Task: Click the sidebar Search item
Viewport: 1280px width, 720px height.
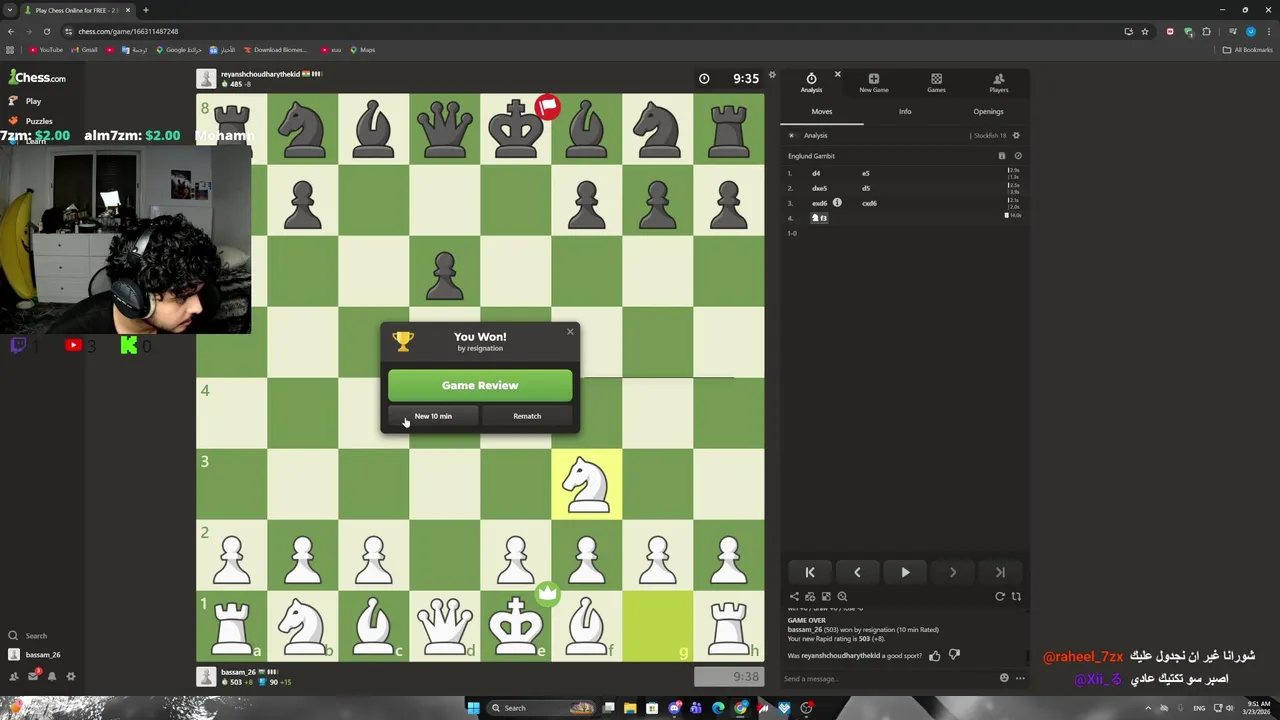Action: pos(36,635)
